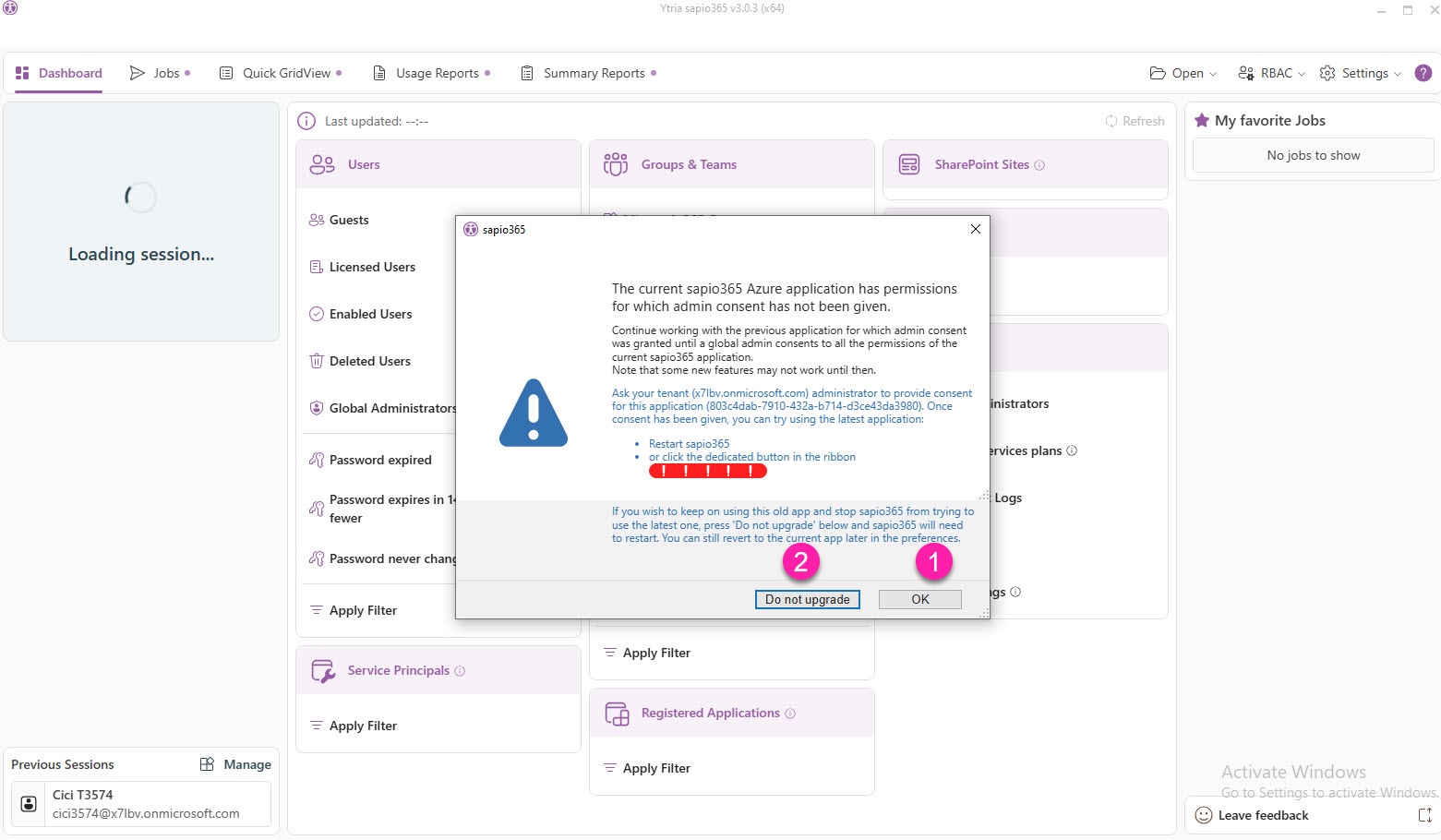
Task: Click the Deleted Users trash icon
Action: point(317,361)
